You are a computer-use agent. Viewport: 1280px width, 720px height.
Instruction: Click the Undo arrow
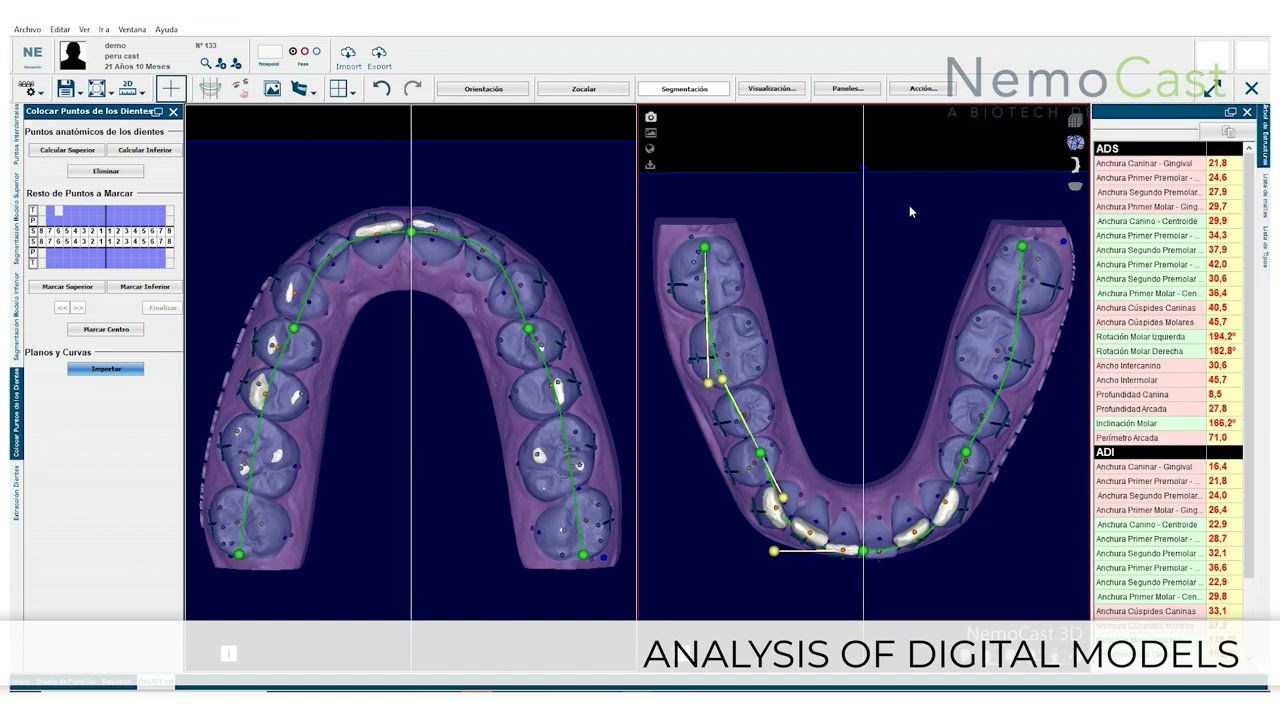click(381, 89)
